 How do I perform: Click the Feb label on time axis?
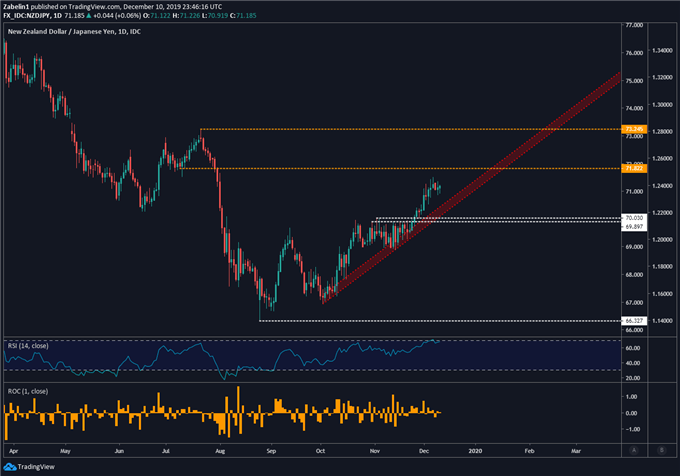530,451
